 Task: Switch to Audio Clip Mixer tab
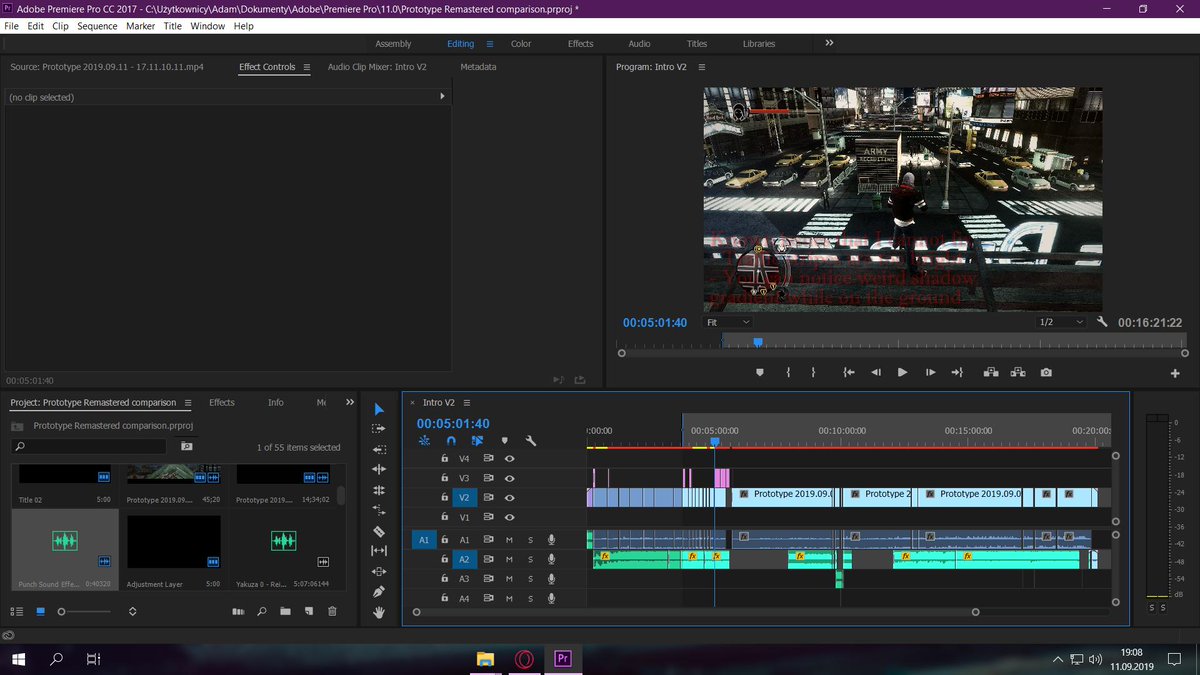pyautogui.click(x=377, y=67)
